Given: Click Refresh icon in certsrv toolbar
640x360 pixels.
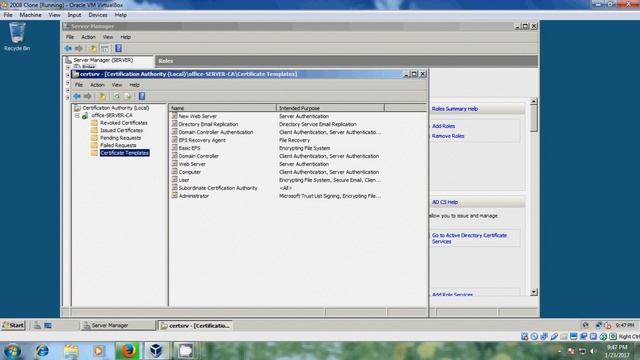Looking at the screenshot, I should click(117, 96).
